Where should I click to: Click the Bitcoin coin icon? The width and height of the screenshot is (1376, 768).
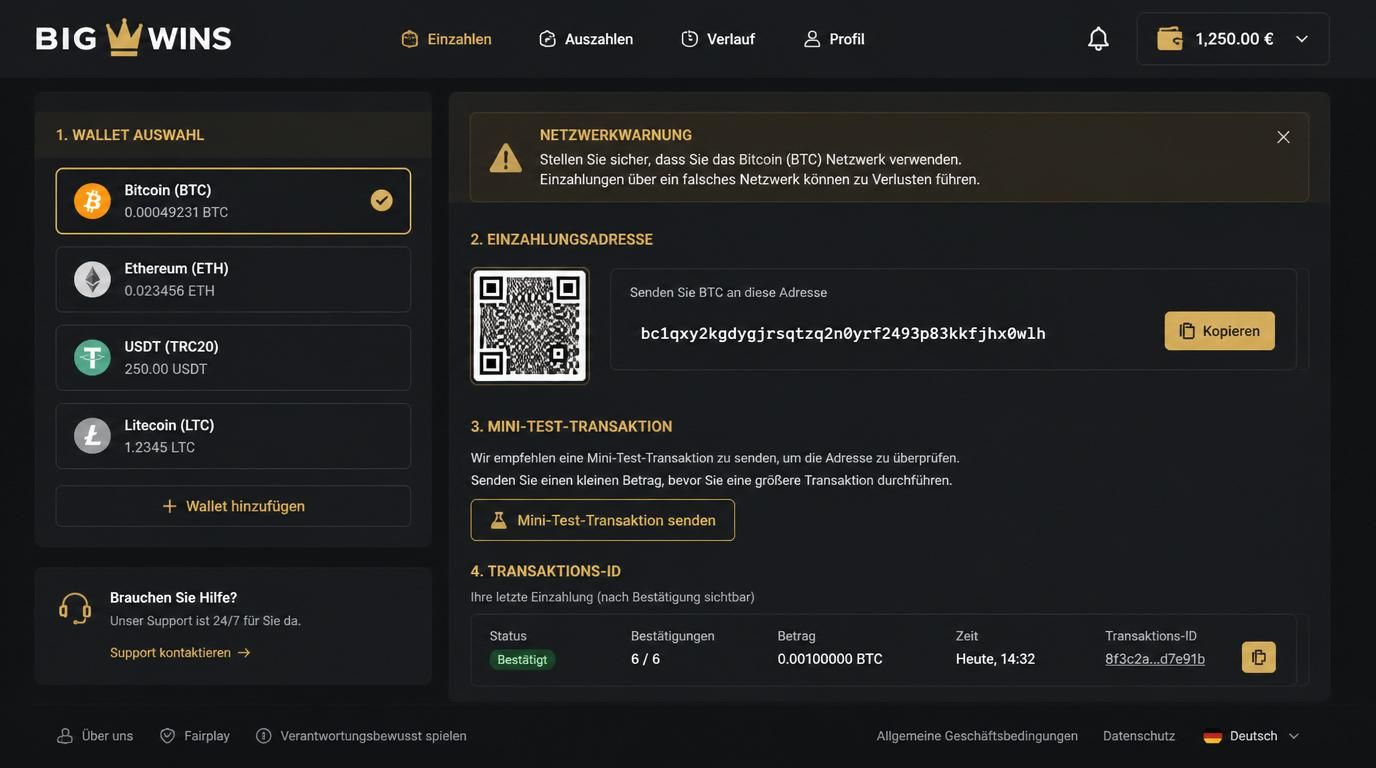92,201
